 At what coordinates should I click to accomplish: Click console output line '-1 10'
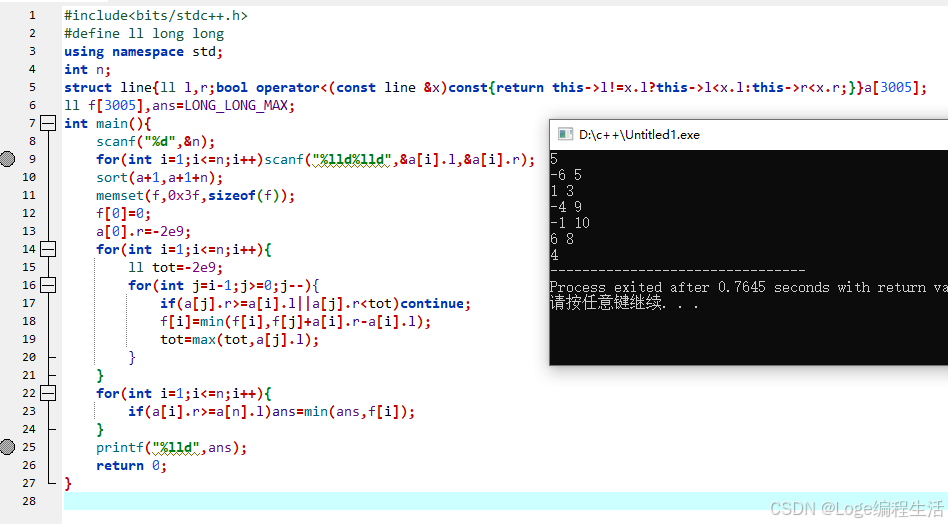(570, 223)
